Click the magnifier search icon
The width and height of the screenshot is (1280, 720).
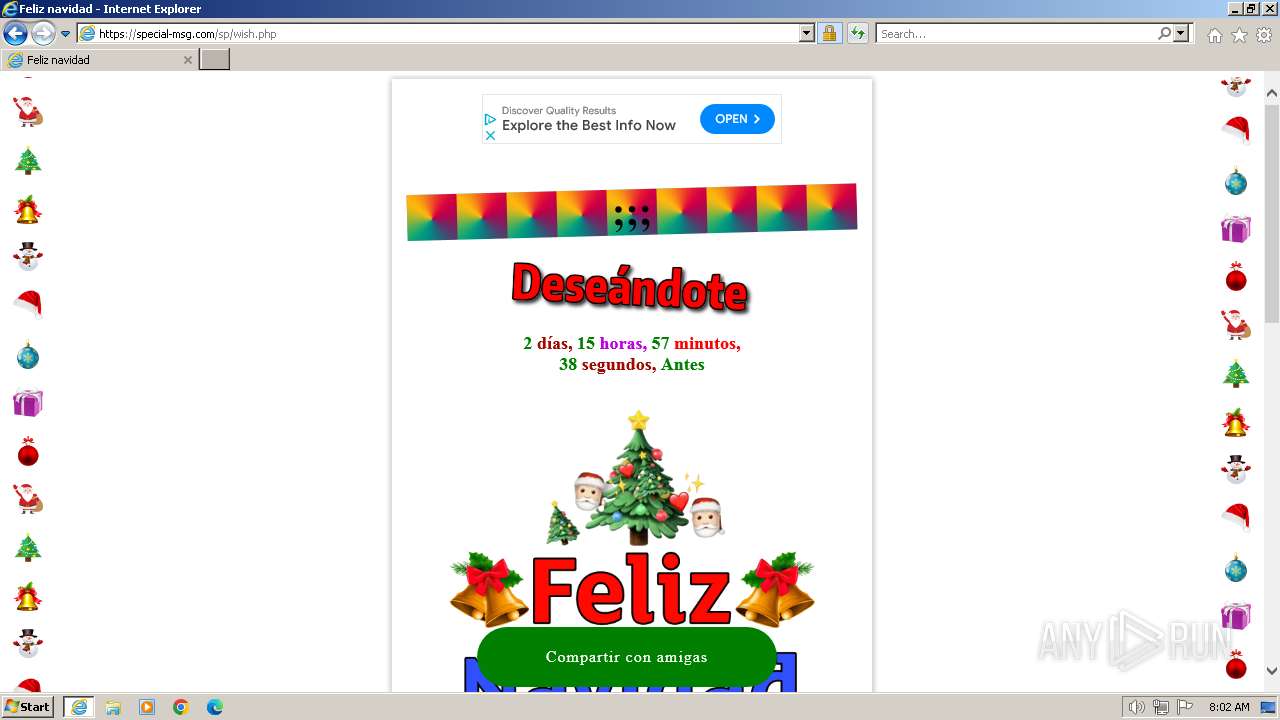[1164, 34]
